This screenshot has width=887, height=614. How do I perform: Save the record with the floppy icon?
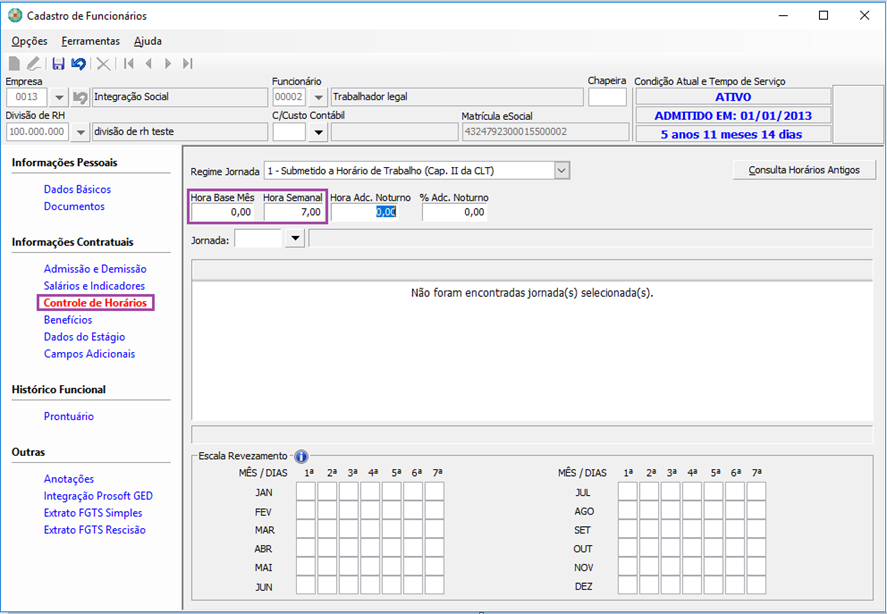(58, 63)
